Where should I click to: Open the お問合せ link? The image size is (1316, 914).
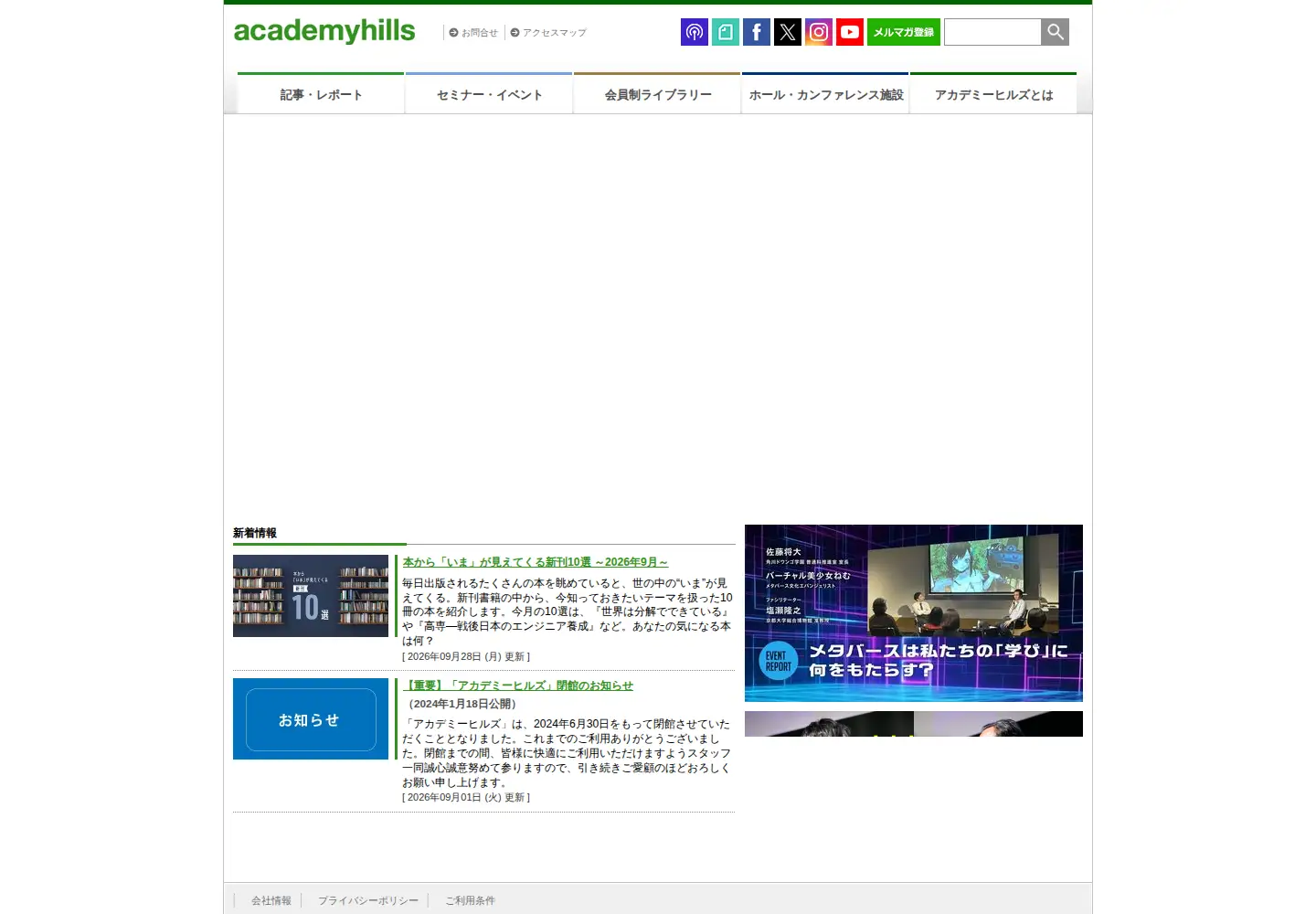473,33
